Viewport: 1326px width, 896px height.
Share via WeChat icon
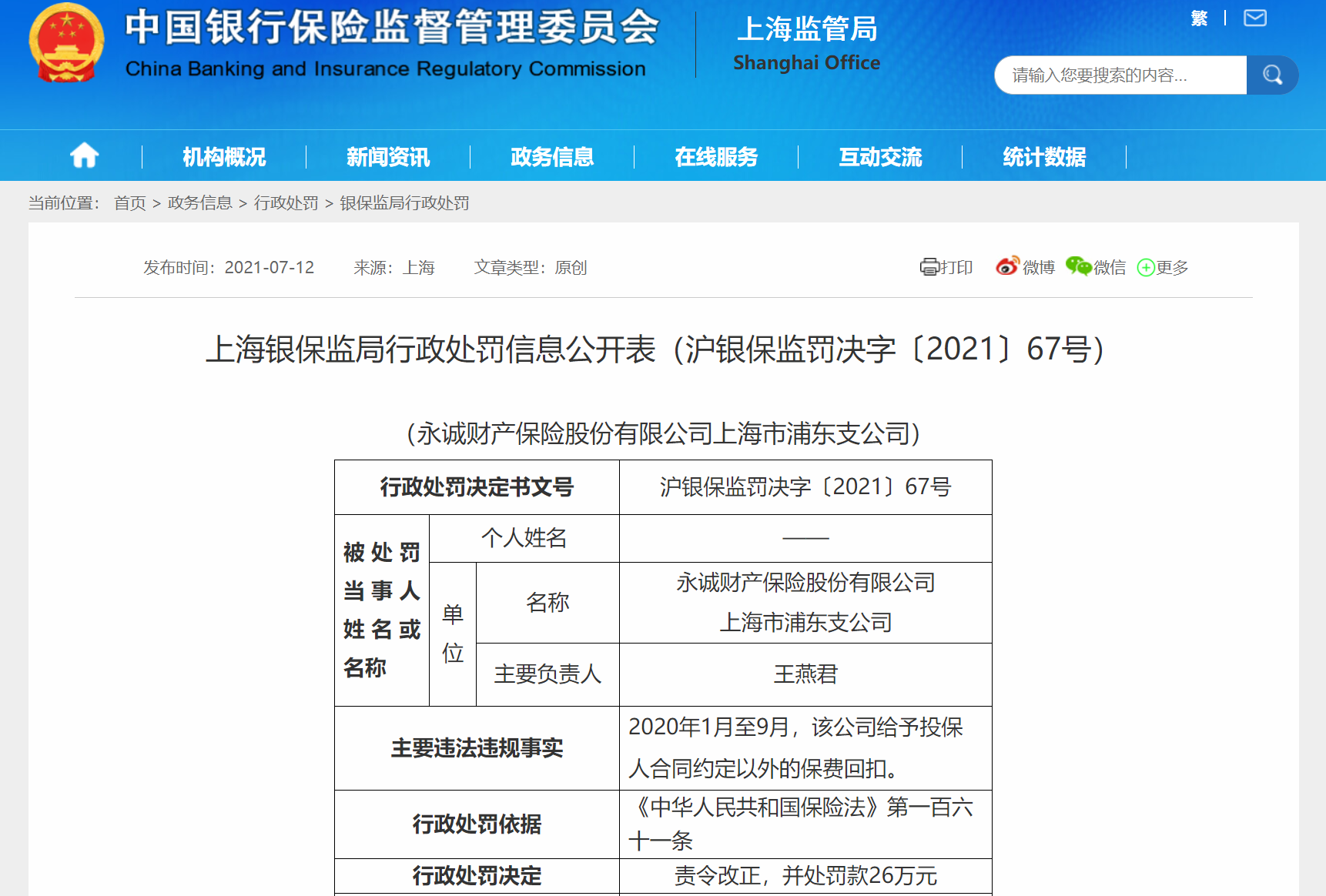click(x=1079, y=266)
